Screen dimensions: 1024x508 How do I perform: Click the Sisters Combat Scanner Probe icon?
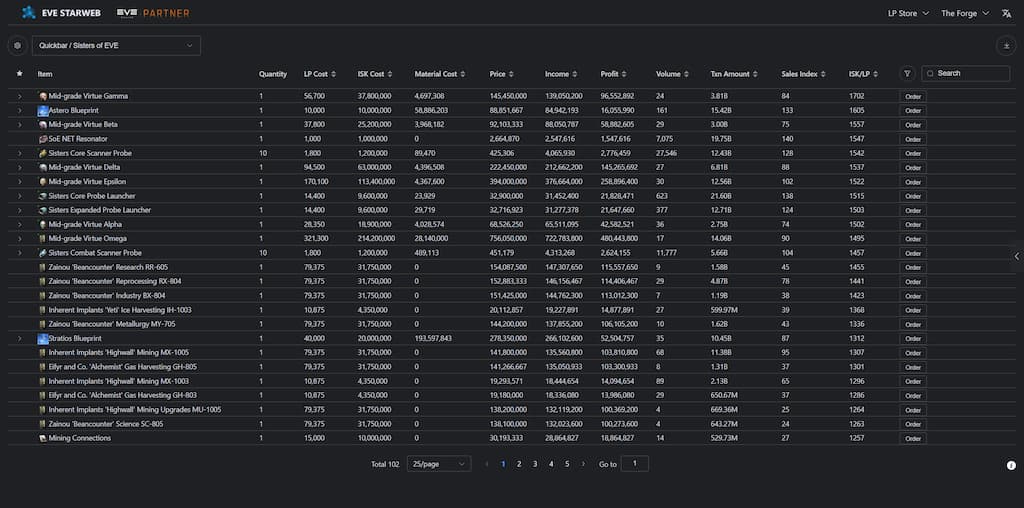coord(43,253)
